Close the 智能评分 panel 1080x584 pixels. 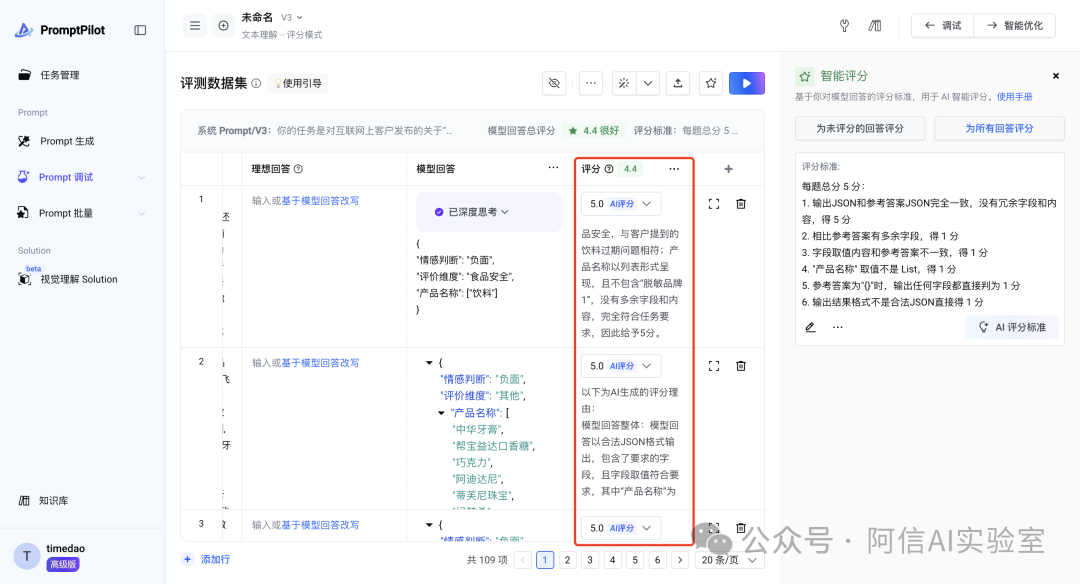1056,76
